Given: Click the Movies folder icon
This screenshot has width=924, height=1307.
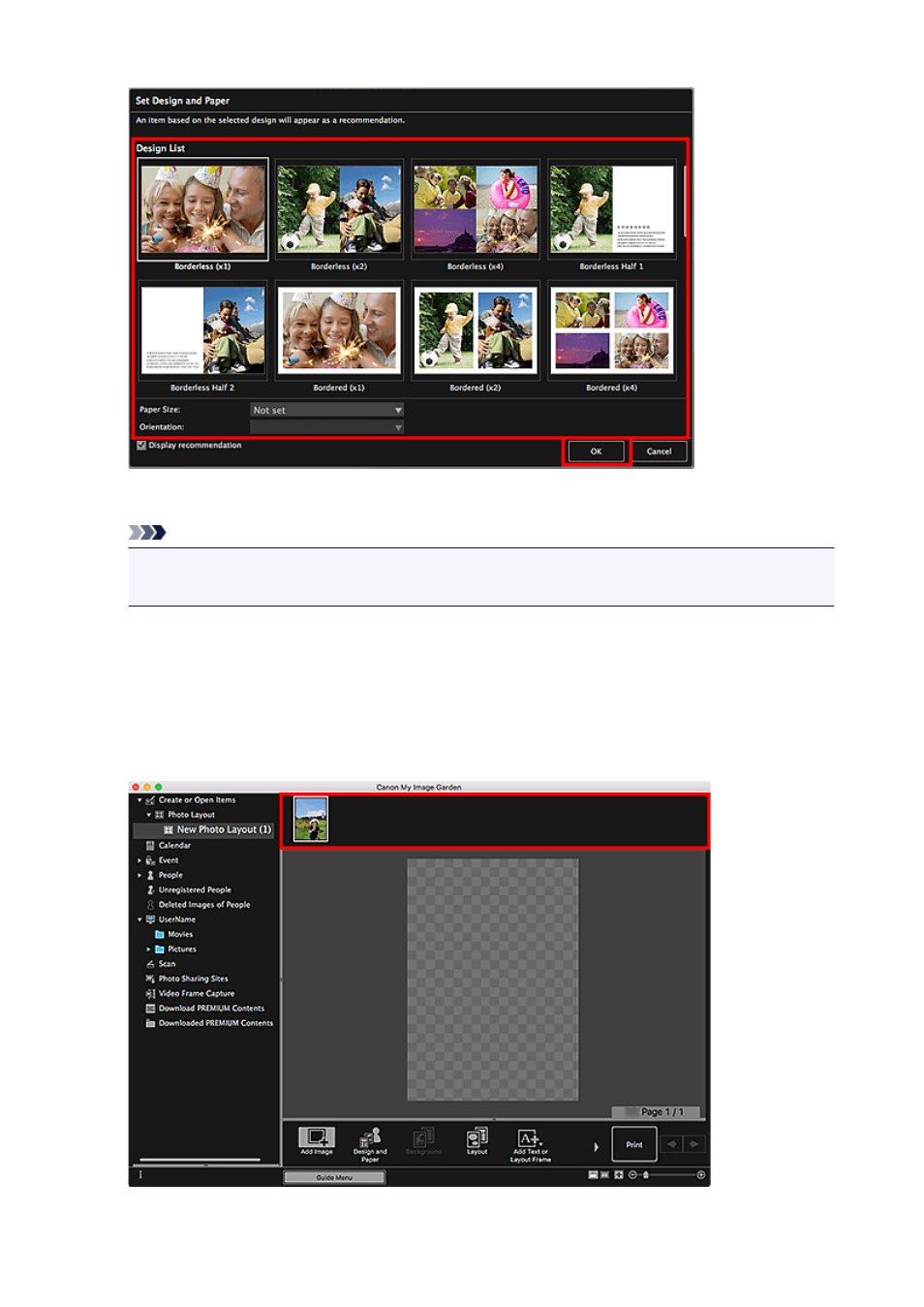Looking at the screenshot, I should pos(160,935).
